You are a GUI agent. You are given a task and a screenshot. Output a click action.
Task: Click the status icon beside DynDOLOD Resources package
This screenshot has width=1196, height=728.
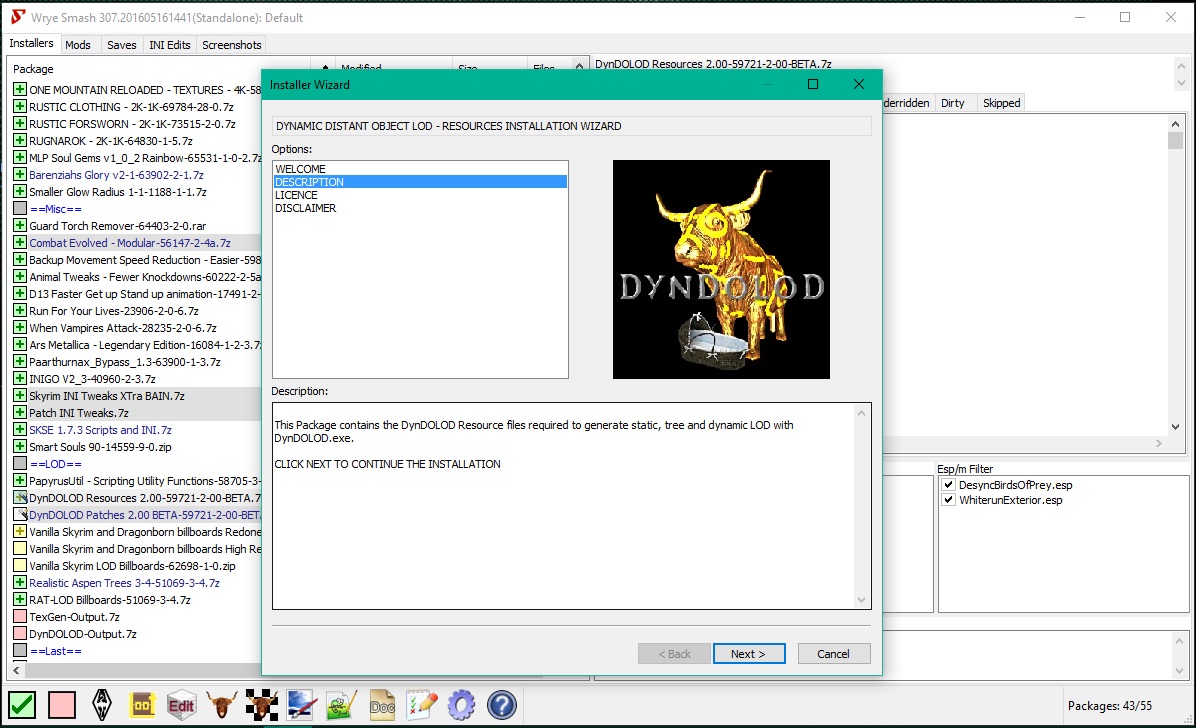(20, 498)
